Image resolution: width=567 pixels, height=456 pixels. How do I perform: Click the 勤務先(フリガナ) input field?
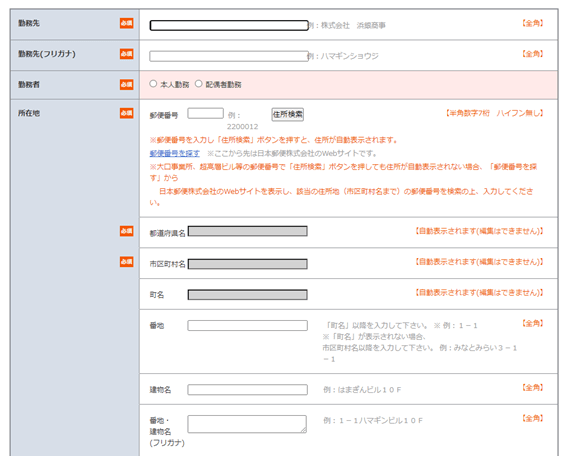(x=229, y=56)
